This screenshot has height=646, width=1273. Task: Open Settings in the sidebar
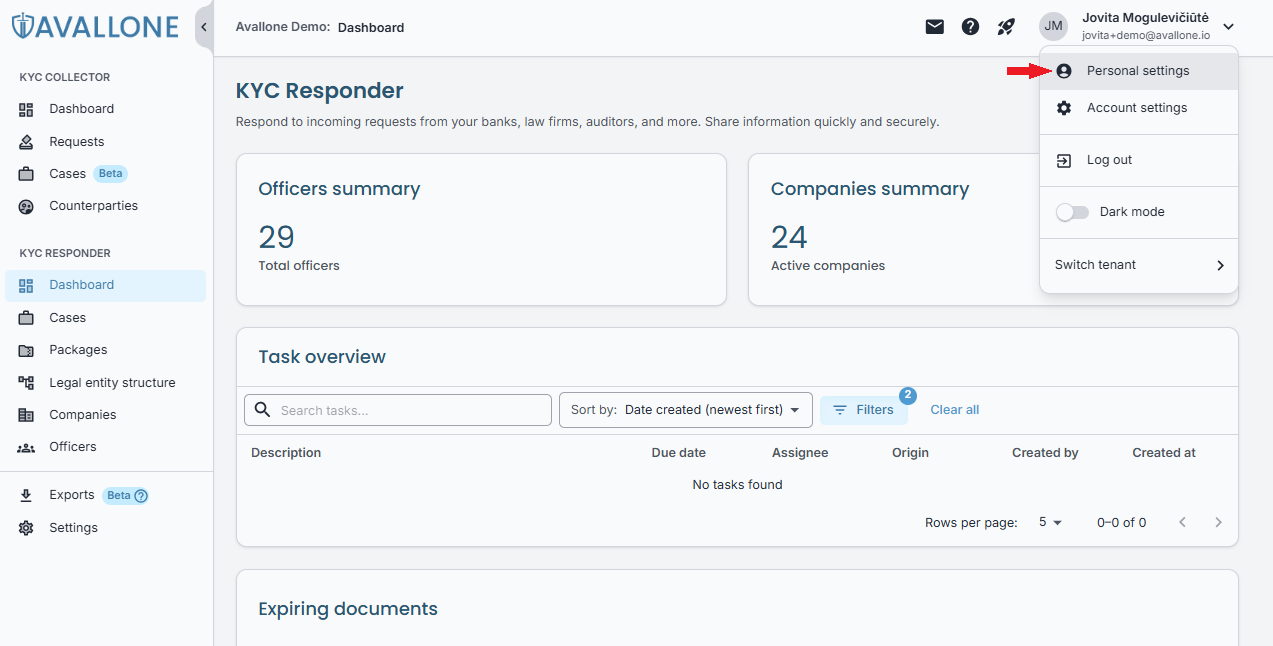[x=106, y=528]
